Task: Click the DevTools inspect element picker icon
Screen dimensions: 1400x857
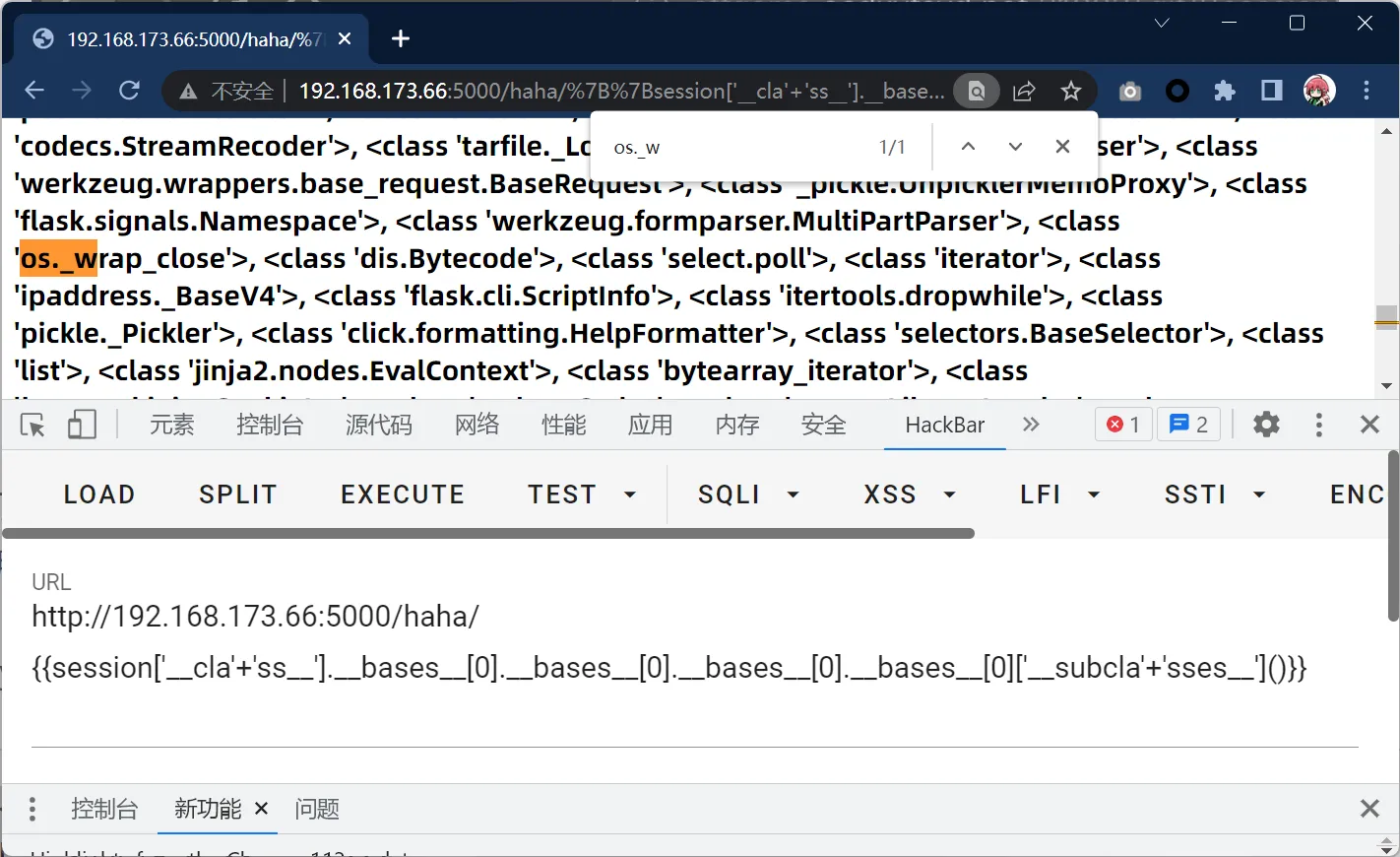Action: (x=32, y=425)
